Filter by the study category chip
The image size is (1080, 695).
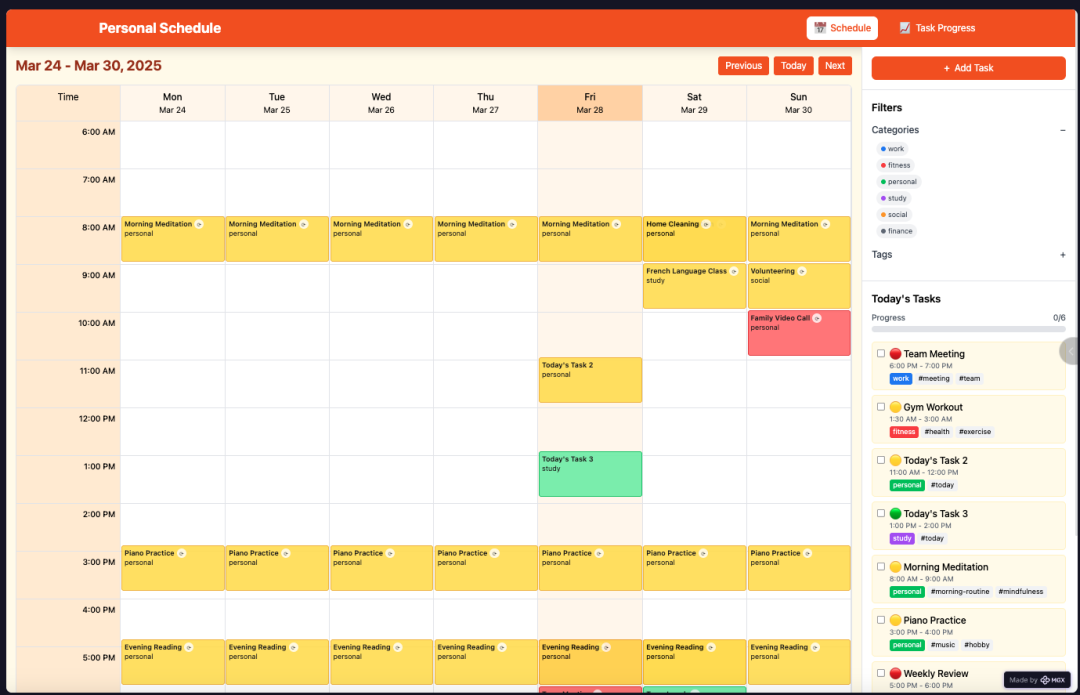(x=893, y=198)
